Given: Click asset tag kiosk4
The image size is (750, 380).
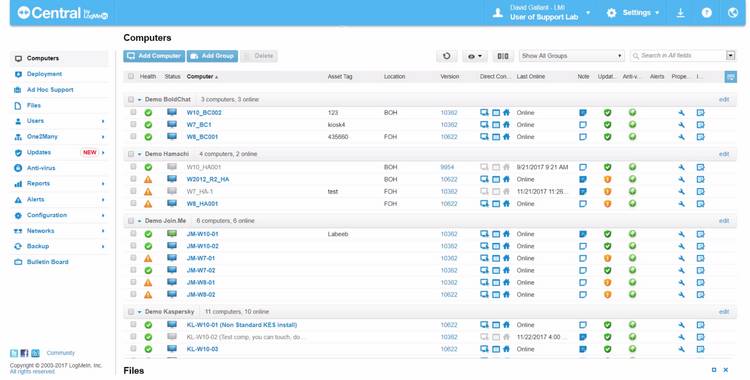Looking at the screenshot, I should pyautogui.click(x=336, y=125).
